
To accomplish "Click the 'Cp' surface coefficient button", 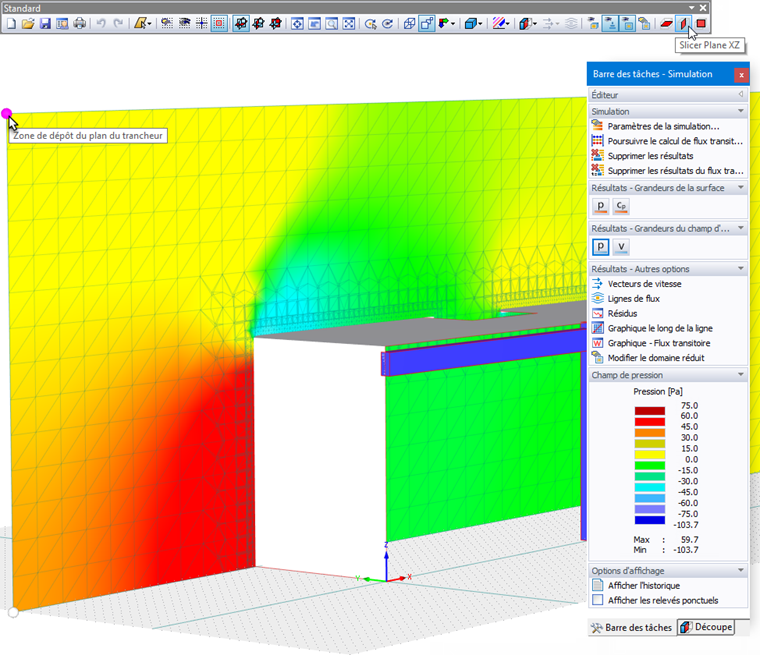I will pyautogui.click(x=621, y=206).
